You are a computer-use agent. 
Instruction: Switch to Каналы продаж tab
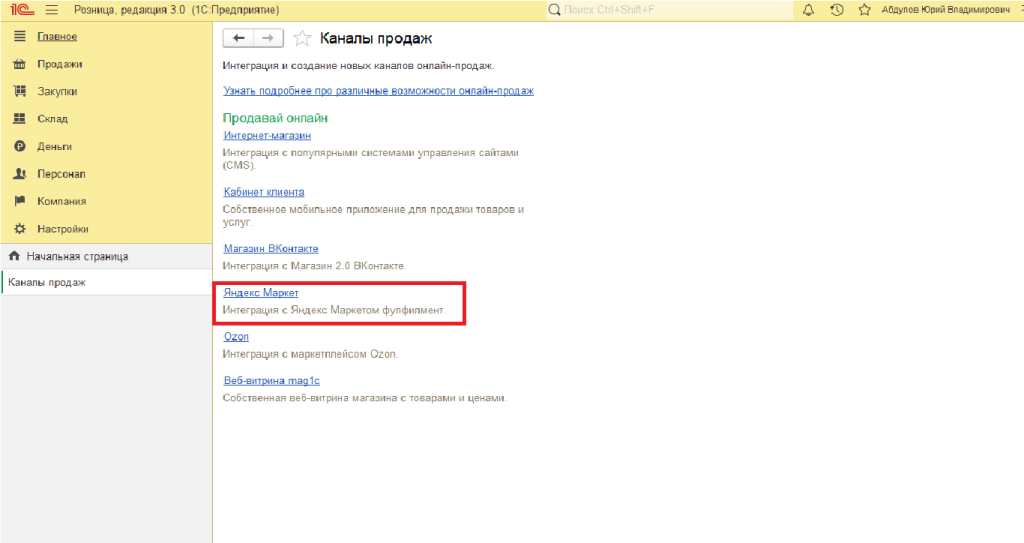tap(106, 282)
